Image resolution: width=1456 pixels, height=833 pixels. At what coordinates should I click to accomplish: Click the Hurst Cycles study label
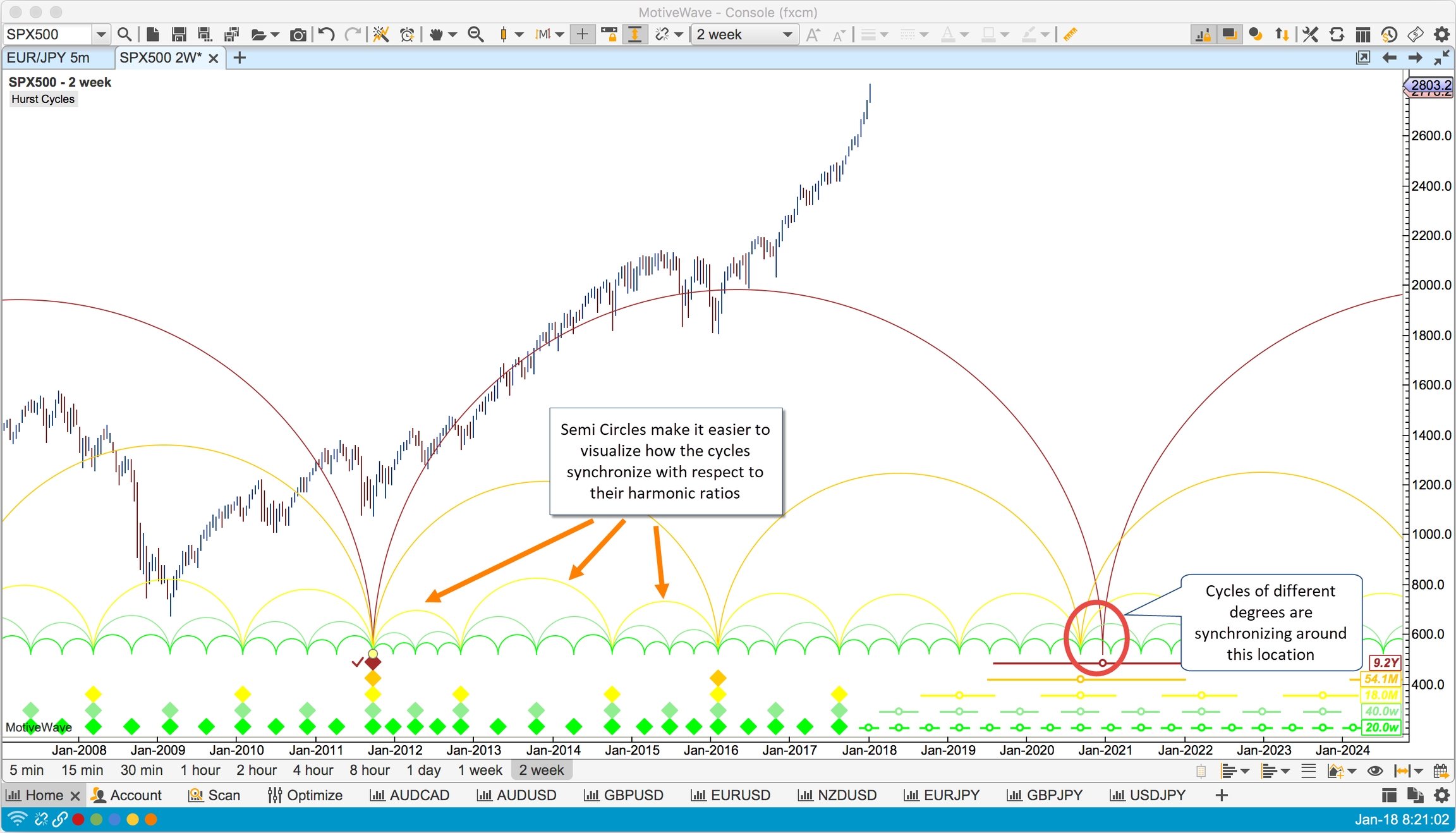[x=43, y=99]
